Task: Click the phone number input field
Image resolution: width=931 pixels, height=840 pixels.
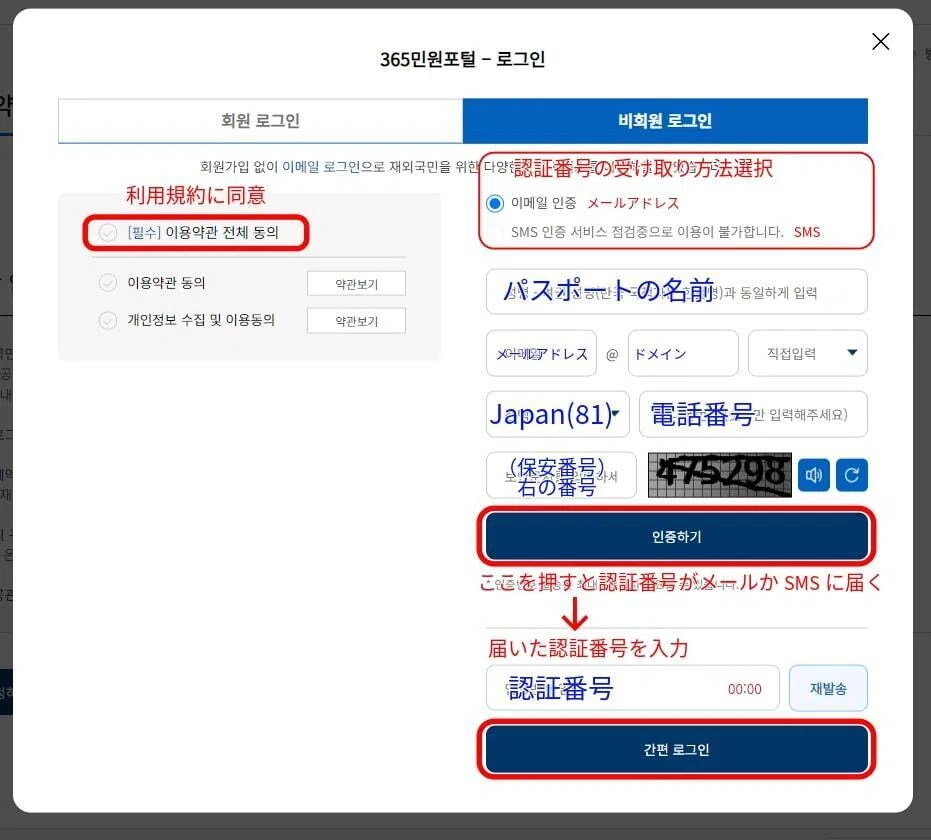Action: tap(753, 414)
